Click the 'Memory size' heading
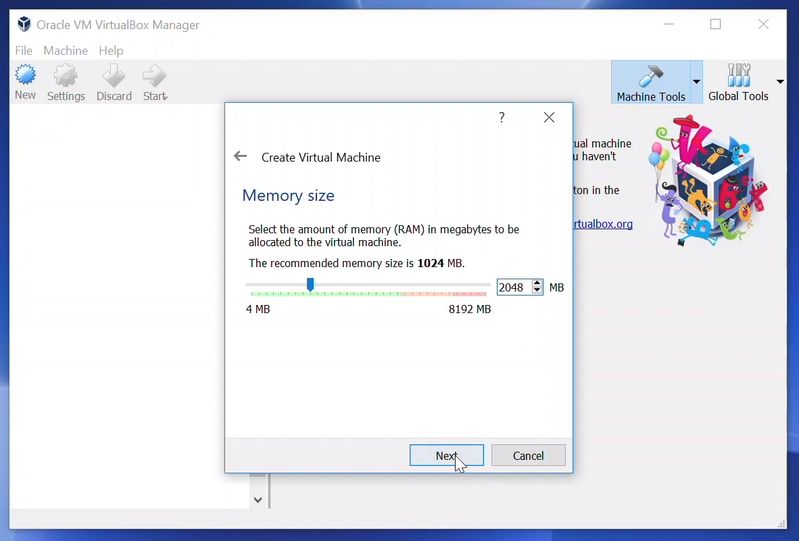Viewport: 799px width, 541px height. [288, 195]
